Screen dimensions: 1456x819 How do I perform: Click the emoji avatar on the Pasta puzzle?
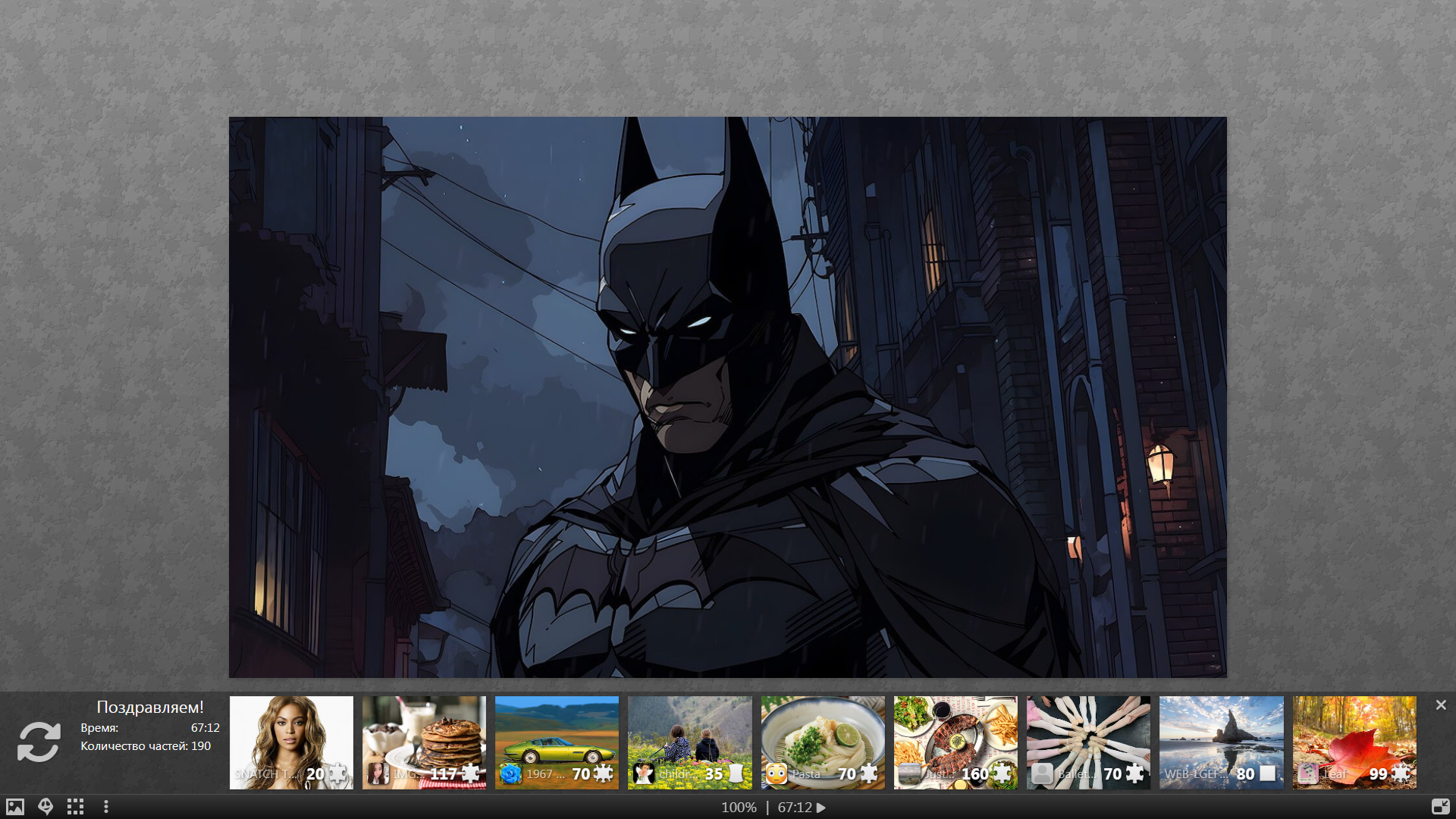[x=777, y=773]
